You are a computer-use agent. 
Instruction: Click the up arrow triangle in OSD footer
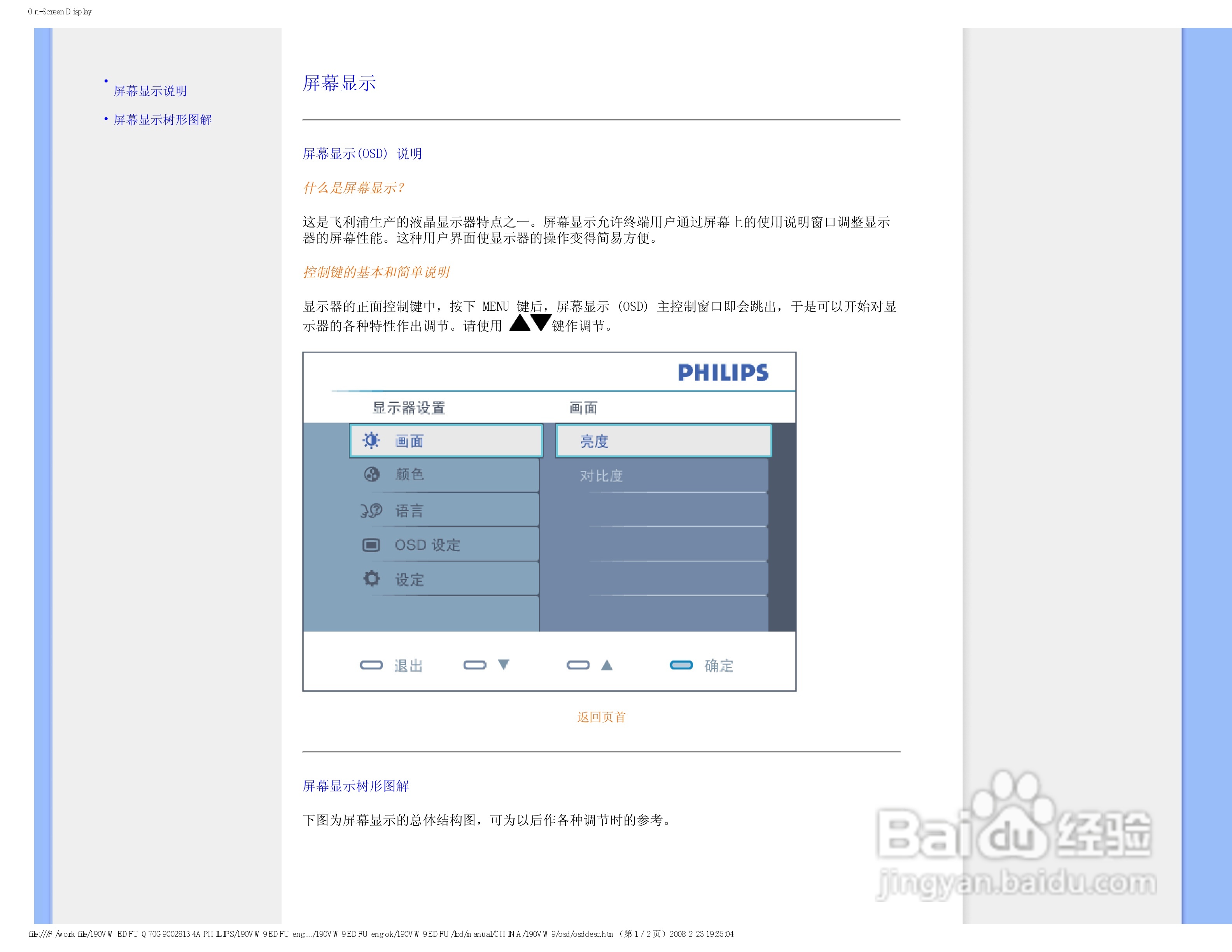coord(606,665)
